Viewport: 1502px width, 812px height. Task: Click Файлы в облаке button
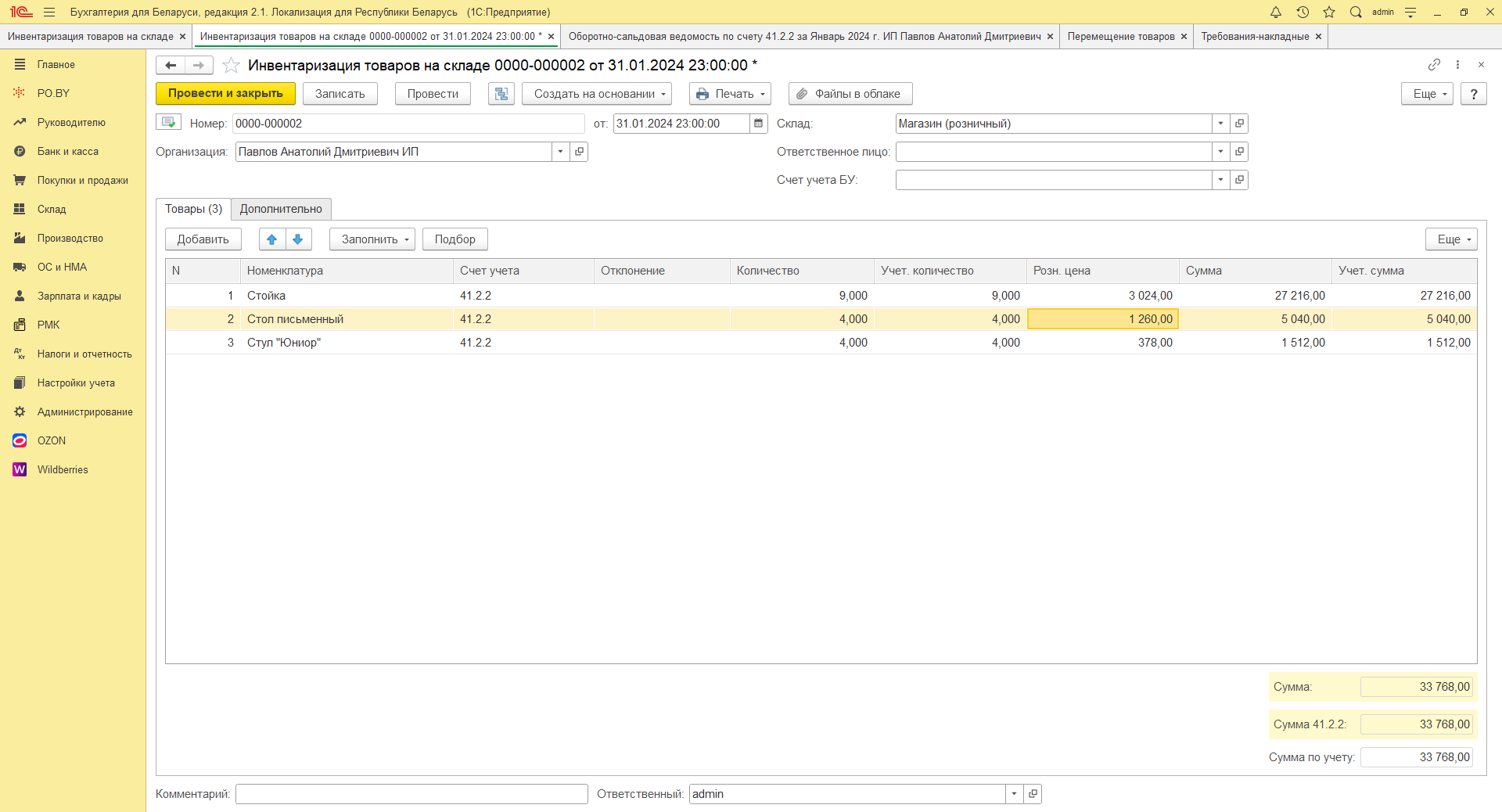(x=850, y=94)
